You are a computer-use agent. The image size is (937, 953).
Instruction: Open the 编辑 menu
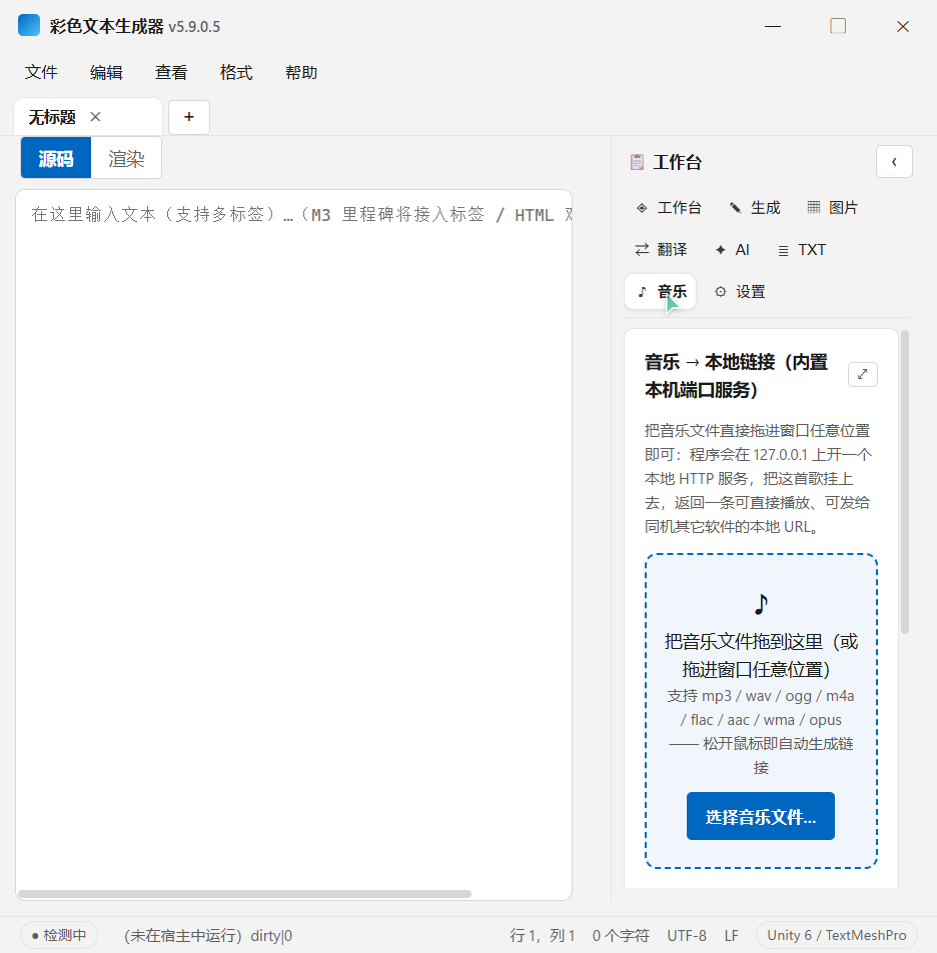click(x=106, y=72)
